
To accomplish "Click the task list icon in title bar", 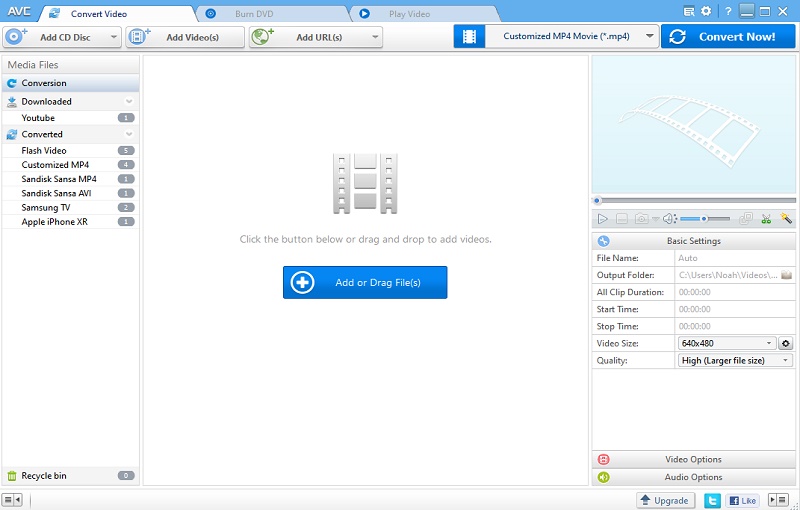I will click(689, 11).
